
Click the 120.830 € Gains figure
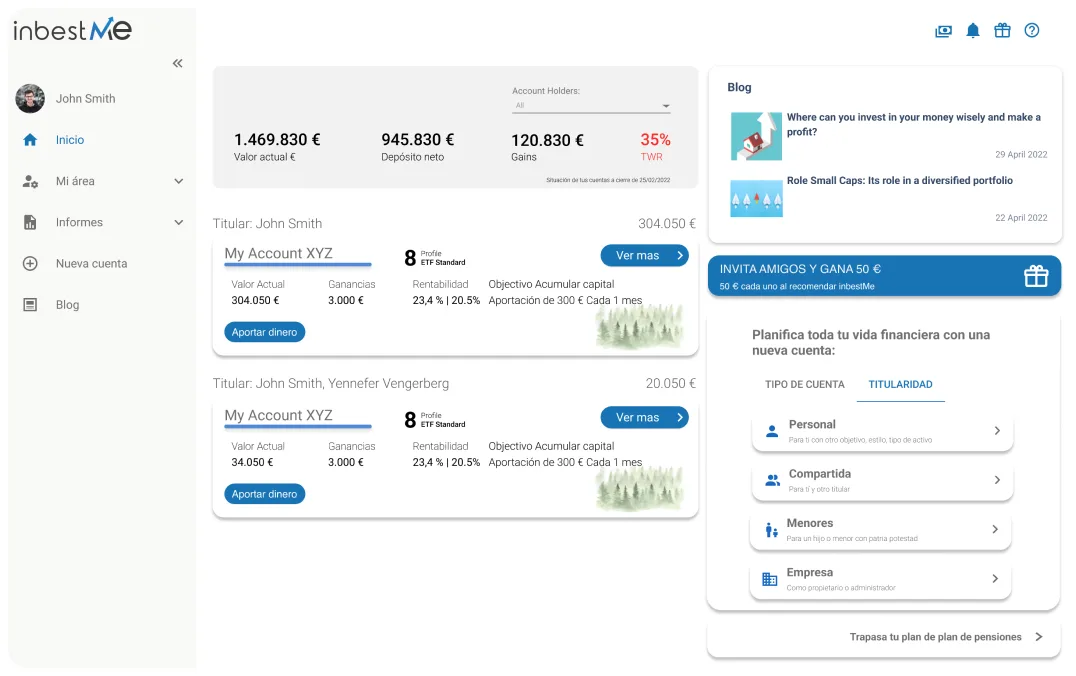pyautogui.click(x=548, y=140)
